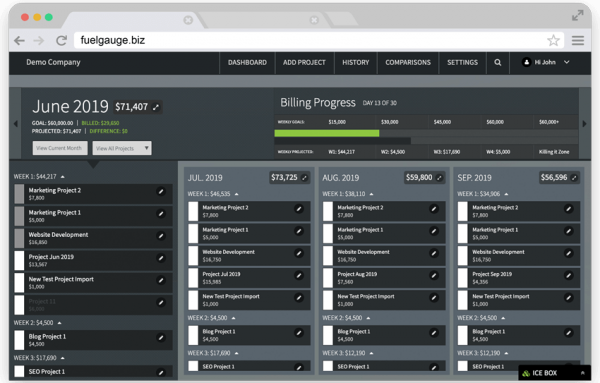Image resolution: width=600 pixels, height=383 pixels.
Task: Toggle status box for Website Development in Sep. 2019
Action: pos(463,255)
